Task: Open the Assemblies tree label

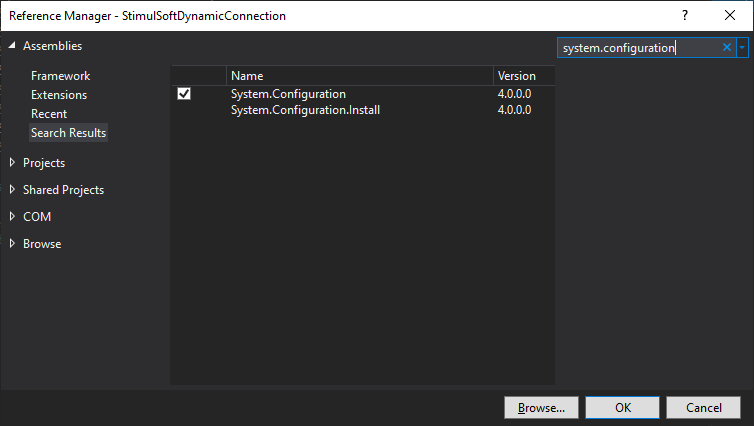Action: click(52, 46)
